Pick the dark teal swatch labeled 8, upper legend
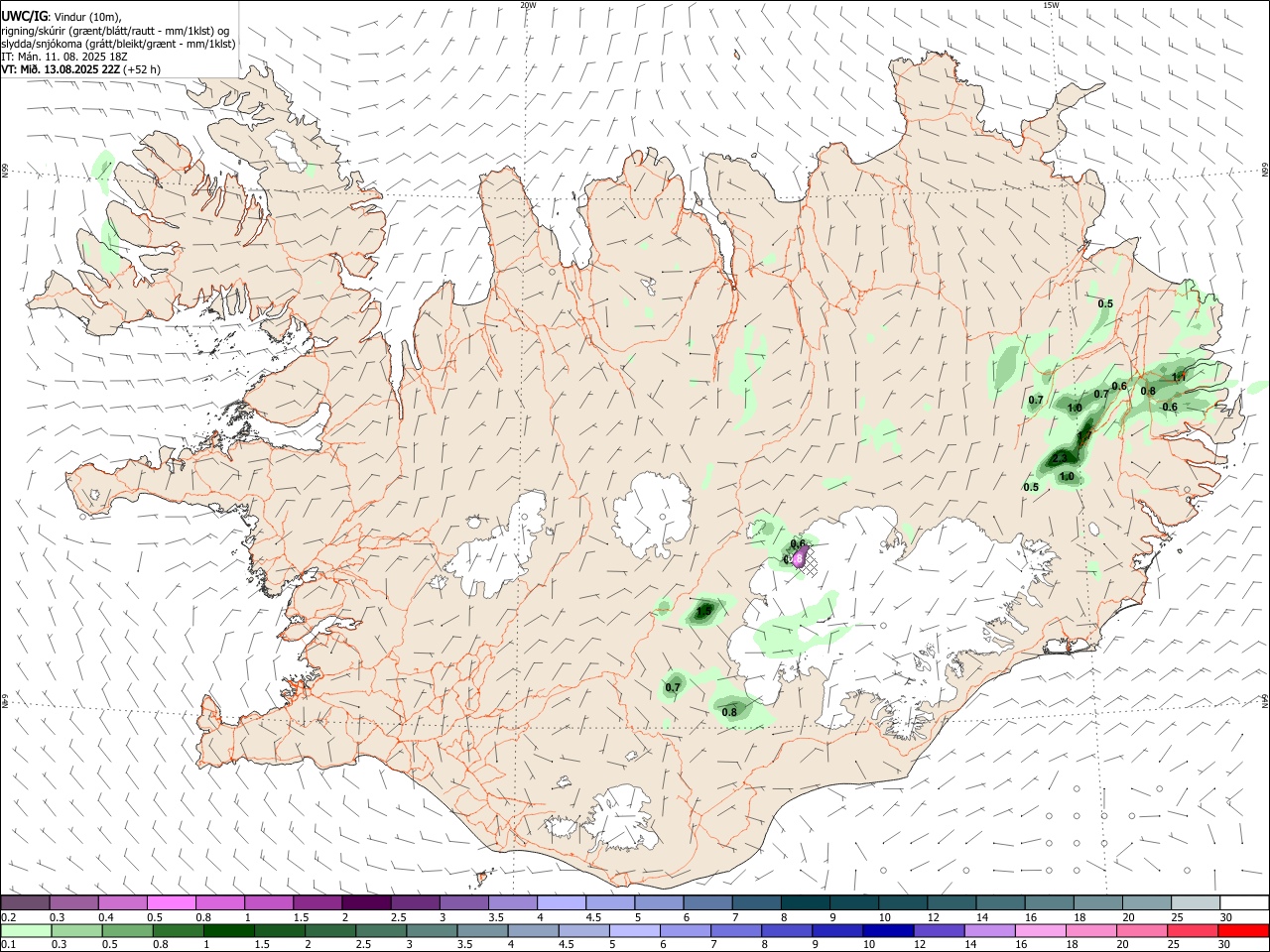Viewport: 1270px width, 952px height. point(805,902)
